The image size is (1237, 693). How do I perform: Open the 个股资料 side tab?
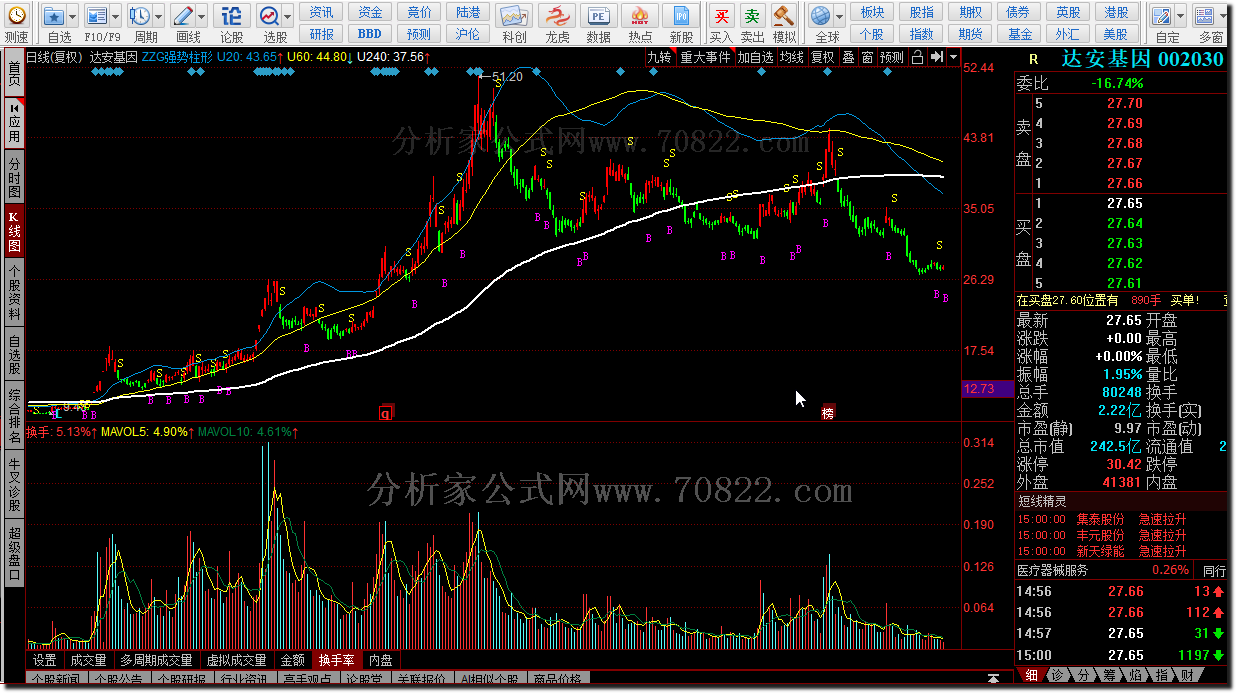point(14,292)
